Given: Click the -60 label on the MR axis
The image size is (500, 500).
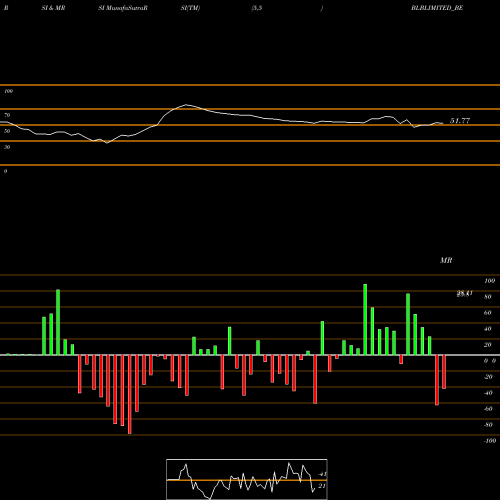Looking at the screenshot, I should (488, 409).
